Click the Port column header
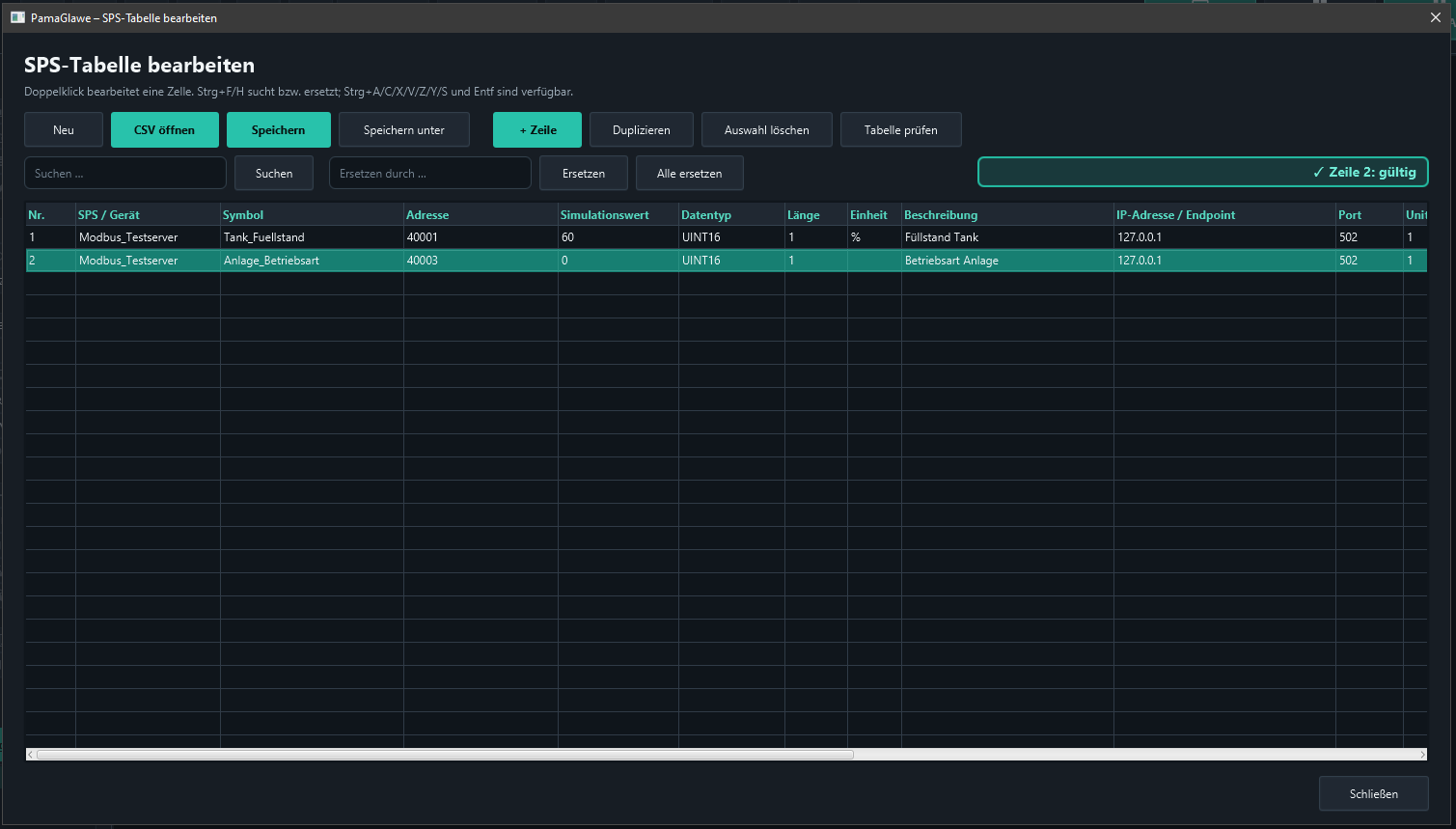1456x829 pixels. (x=1369, y=214)
